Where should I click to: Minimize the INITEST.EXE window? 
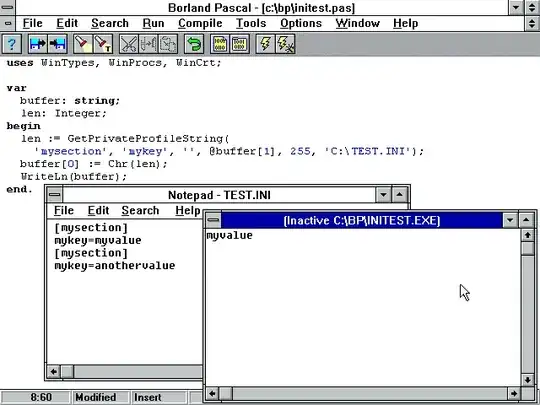point(510,220)
